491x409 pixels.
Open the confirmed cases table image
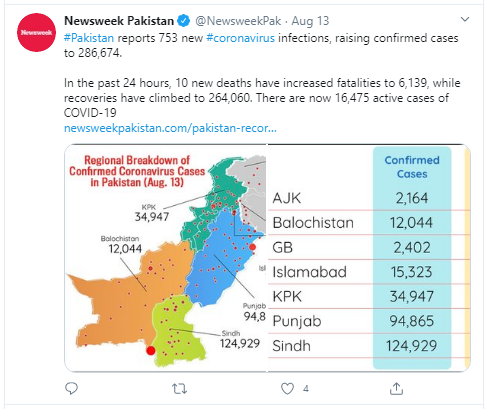pyautogui.click(x=369, y=258)
